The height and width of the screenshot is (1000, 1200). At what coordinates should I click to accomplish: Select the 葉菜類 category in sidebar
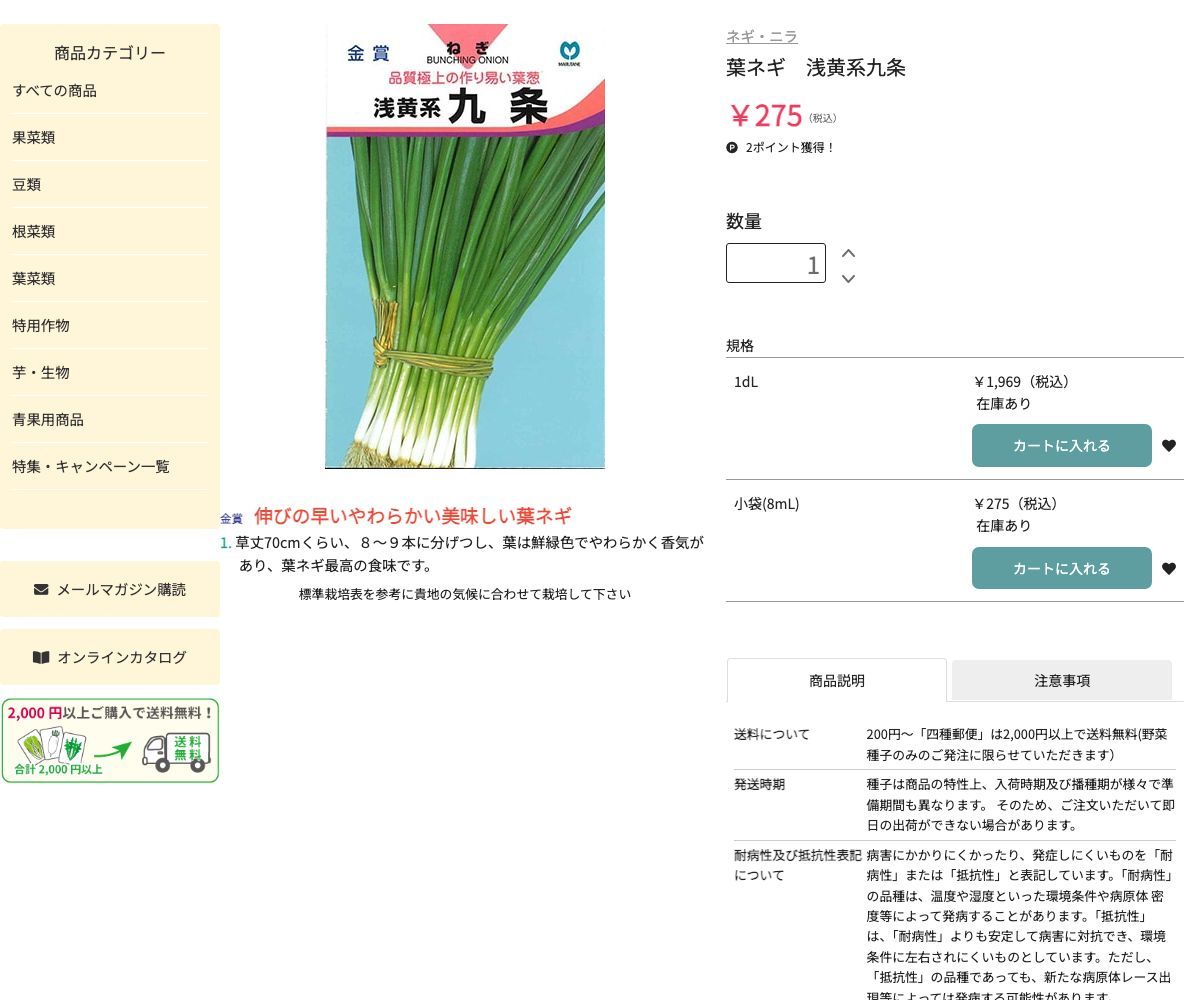[33, 278]
